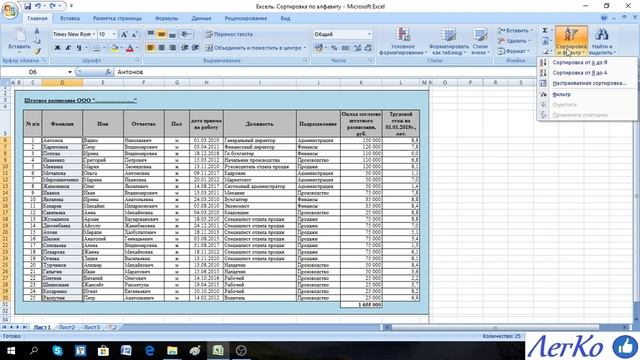Click percent style icon
640x360 pixels.
pos(334,48)
